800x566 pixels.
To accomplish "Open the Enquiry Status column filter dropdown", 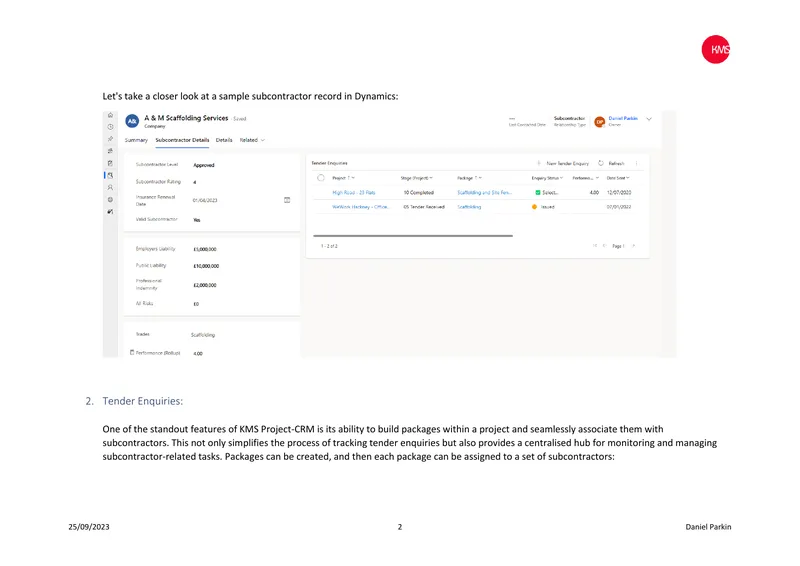I will point(562,178).
